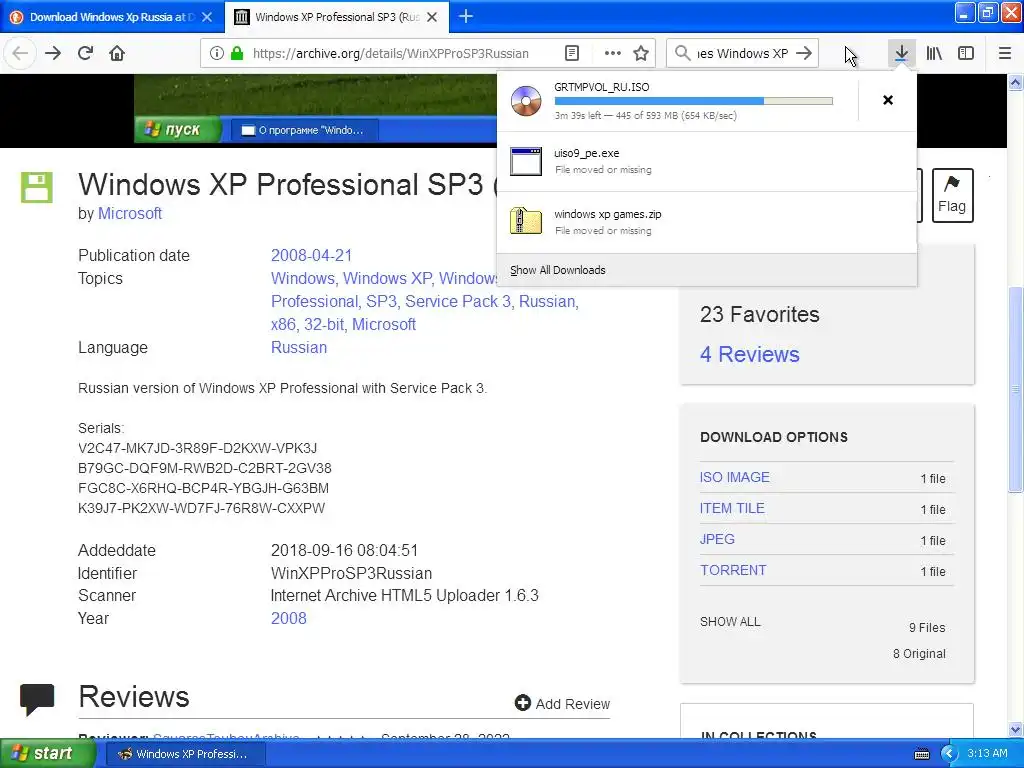Click the search magnifier icon
Image resolution: width=1024 pixels, height=768 pixels.
tap(682, 53)
